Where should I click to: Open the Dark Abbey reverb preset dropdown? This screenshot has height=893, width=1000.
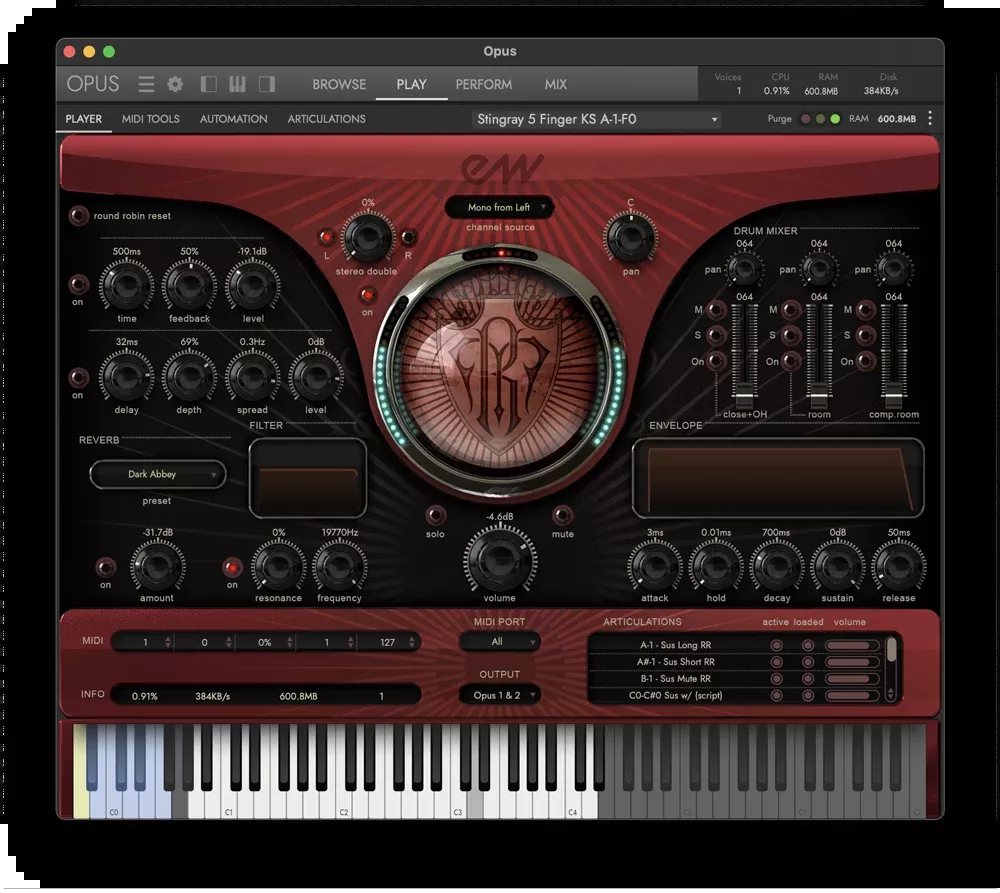158,475
